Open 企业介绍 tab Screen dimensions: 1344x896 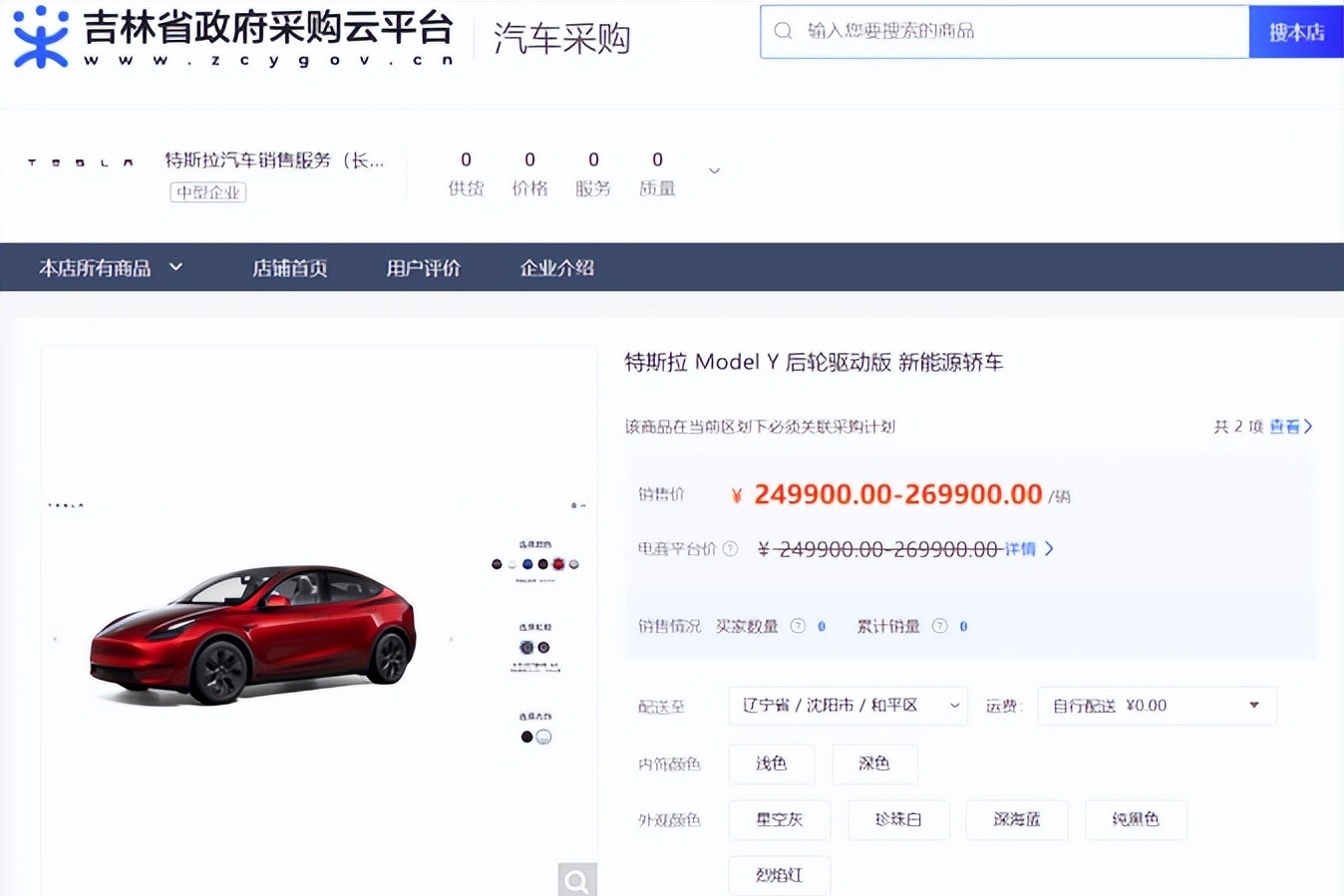[556, 267]
